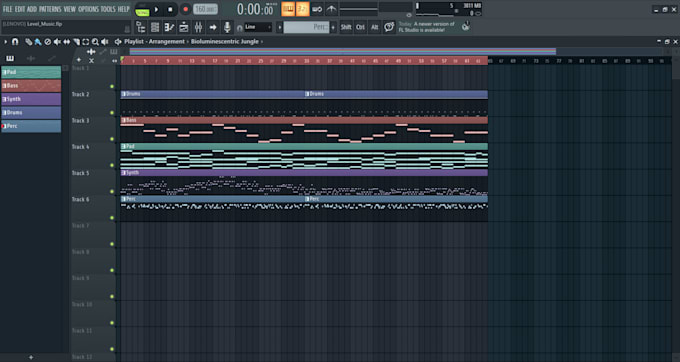Screen dimensions: 680x362
Task: Click the arrow left of pattern selector
Action: [280, 27]
